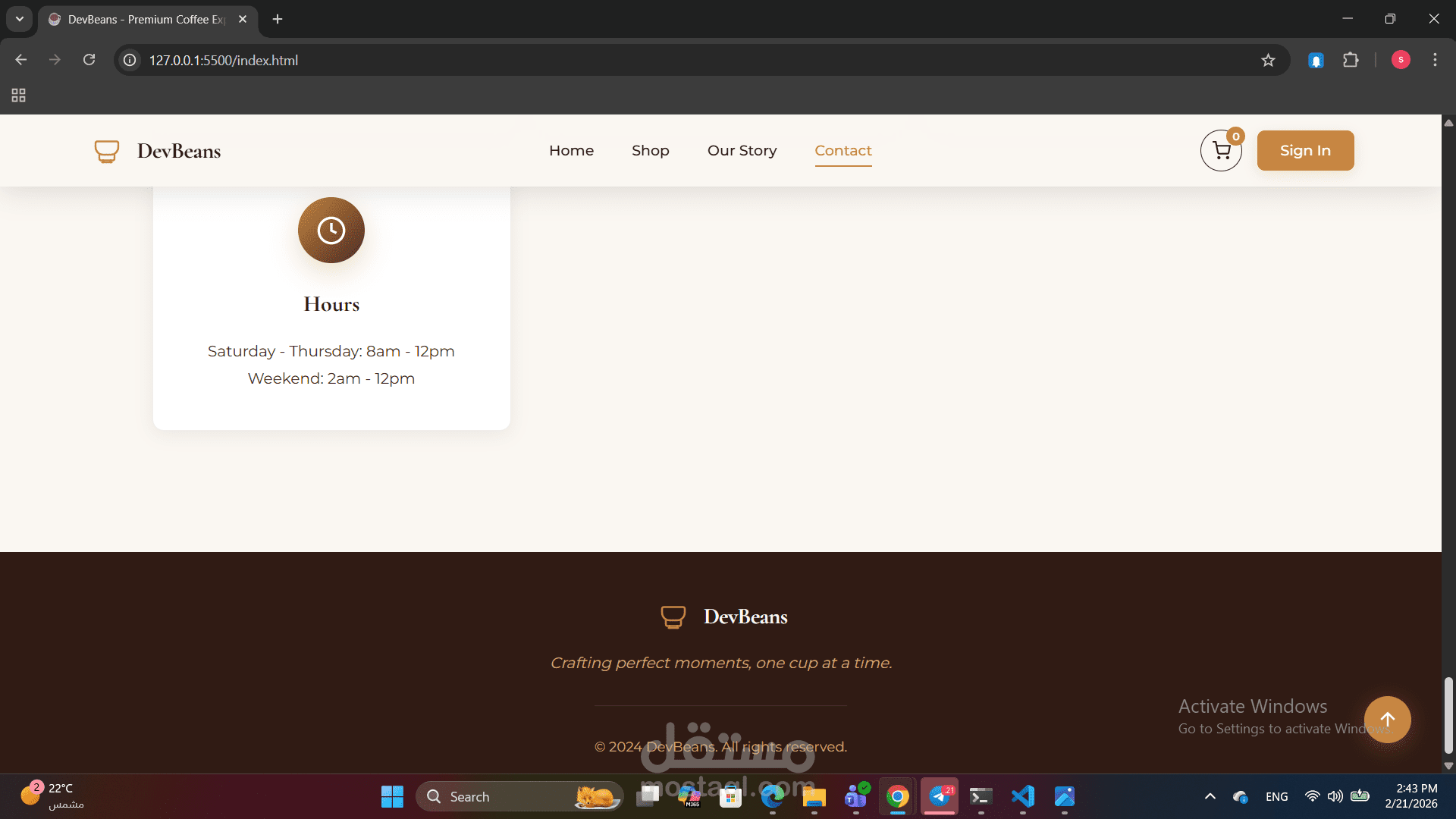
Task: View site information icon in address bar
Action: click(x=130, y=60)
